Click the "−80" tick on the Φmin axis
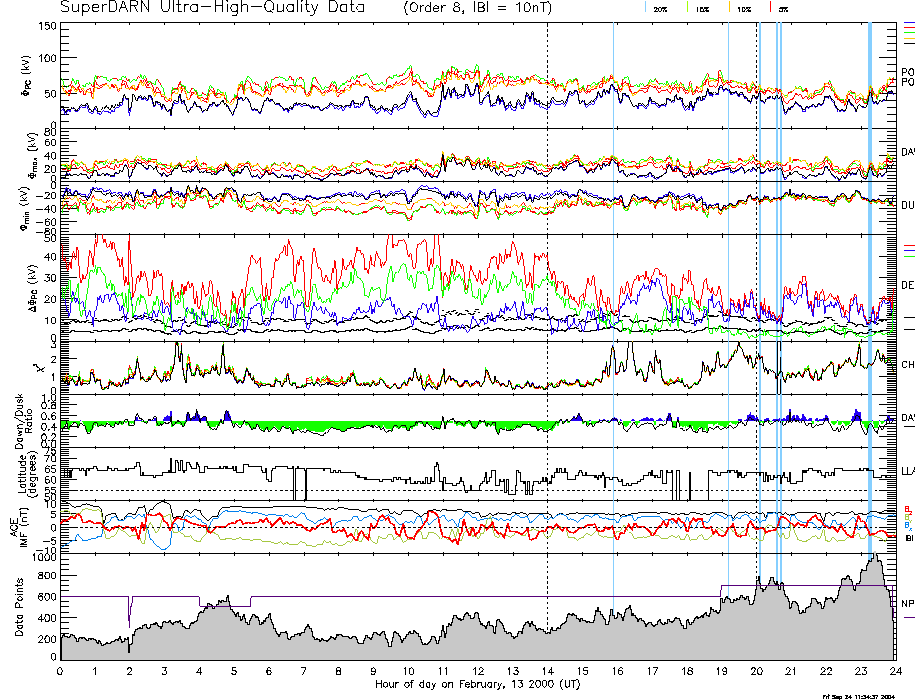Screen dimensions: 915x700 46,232
